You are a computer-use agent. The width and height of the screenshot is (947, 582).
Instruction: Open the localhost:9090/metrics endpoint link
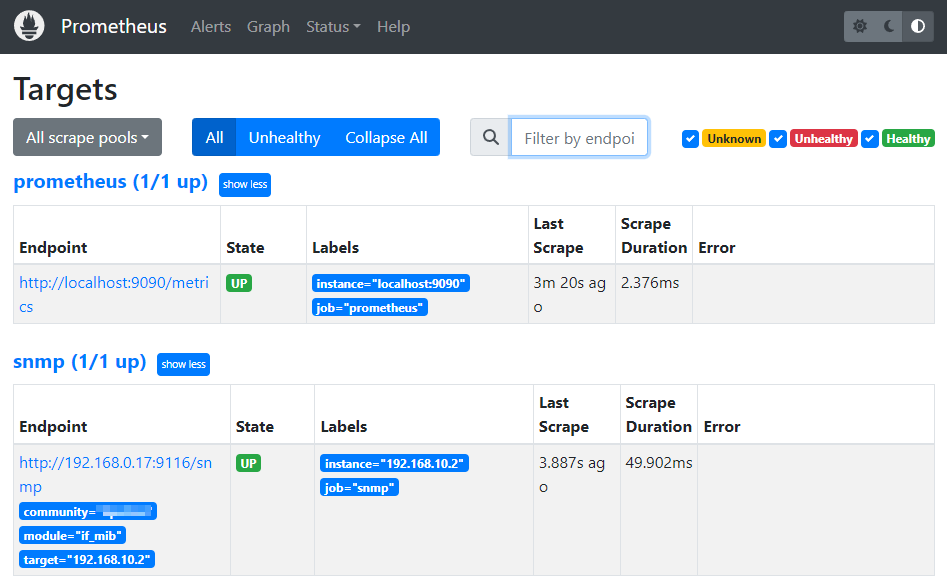pyautogui.click(x=114, y=294)
